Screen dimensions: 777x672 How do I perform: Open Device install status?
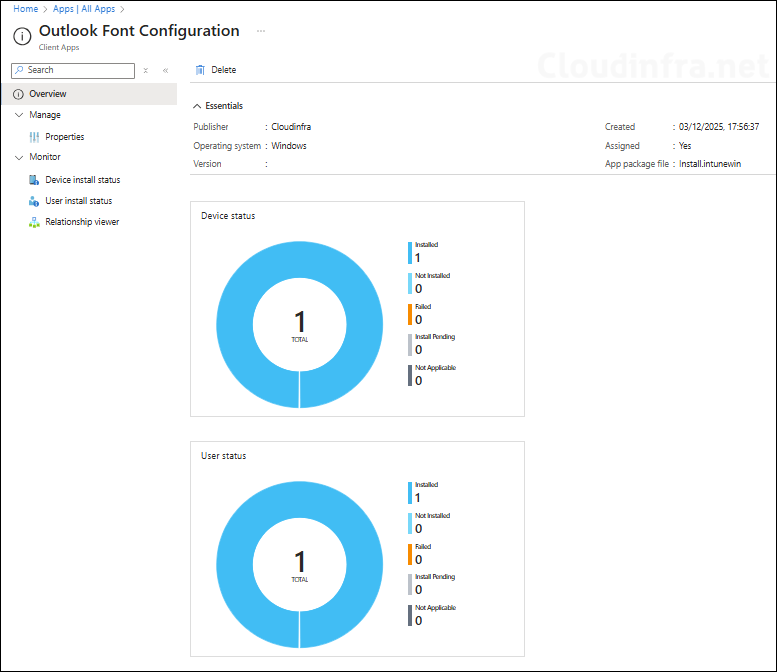click(83, 180)
